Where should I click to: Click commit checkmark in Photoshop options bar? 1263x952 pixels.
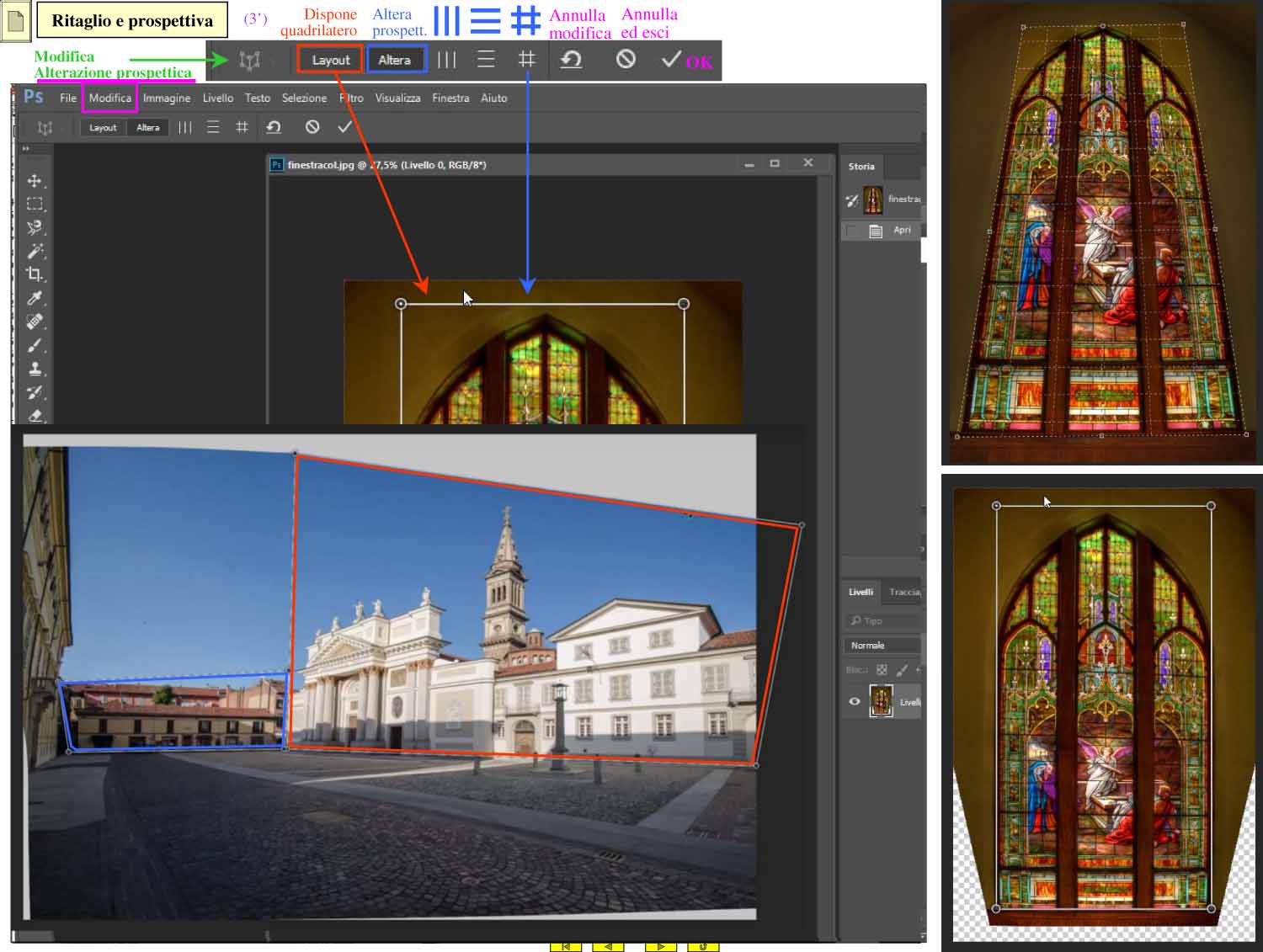pyautogui.click(x=344, y=127)
